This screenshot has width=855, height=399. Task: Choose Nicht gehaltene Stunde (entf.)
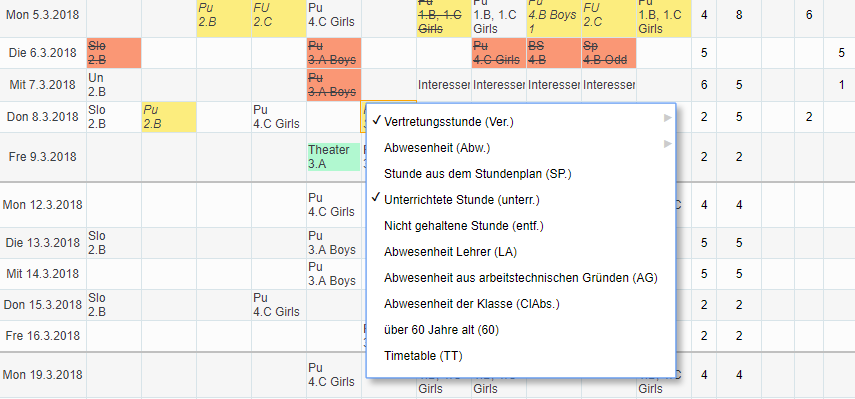coord(521,226)
